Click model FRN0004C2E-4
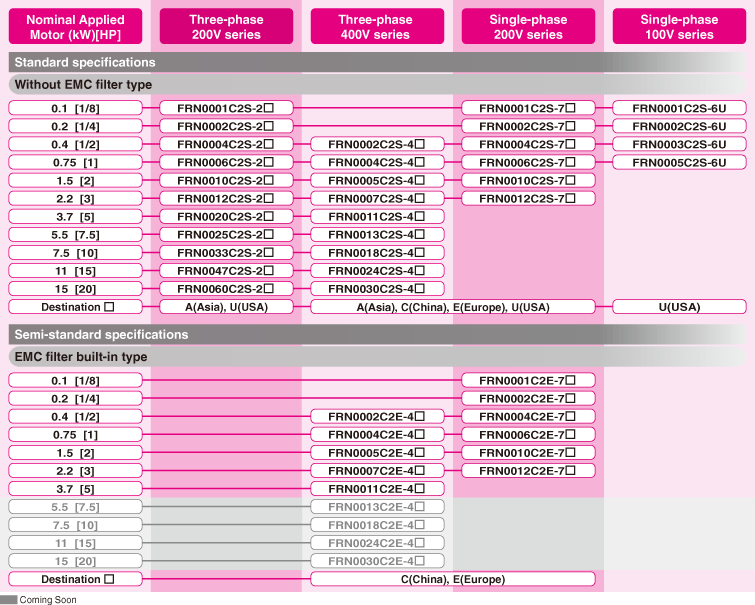This screenshot has width=755, height=605. 377,434
